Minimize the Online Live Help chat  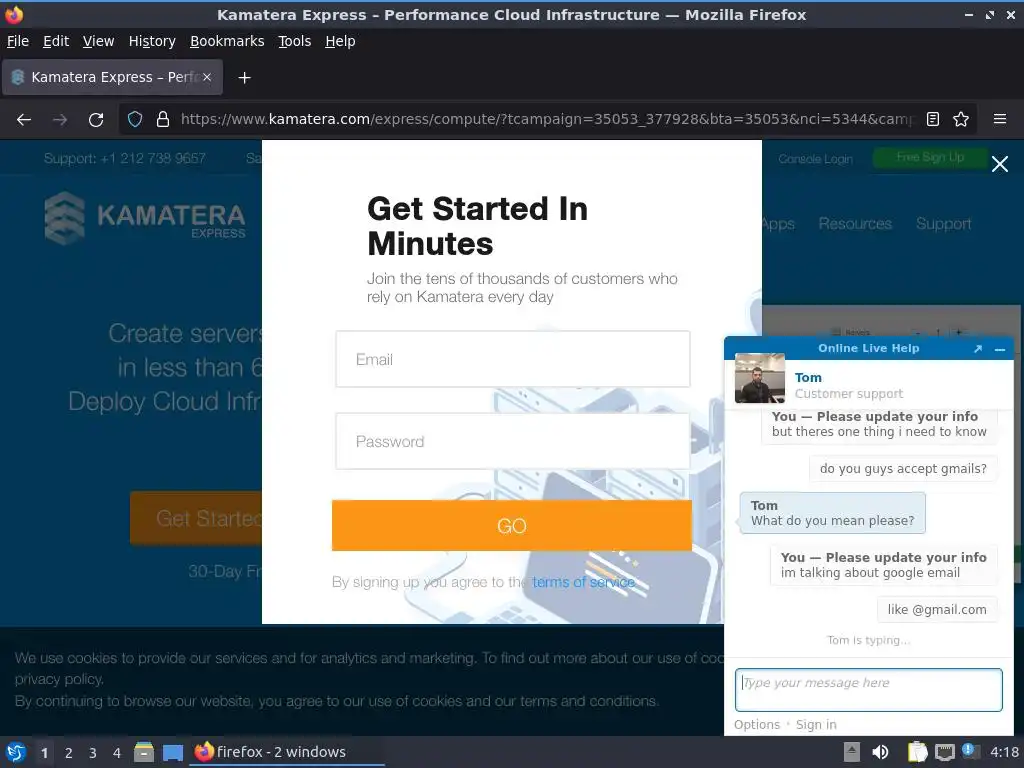click(x=1000, y=349)
